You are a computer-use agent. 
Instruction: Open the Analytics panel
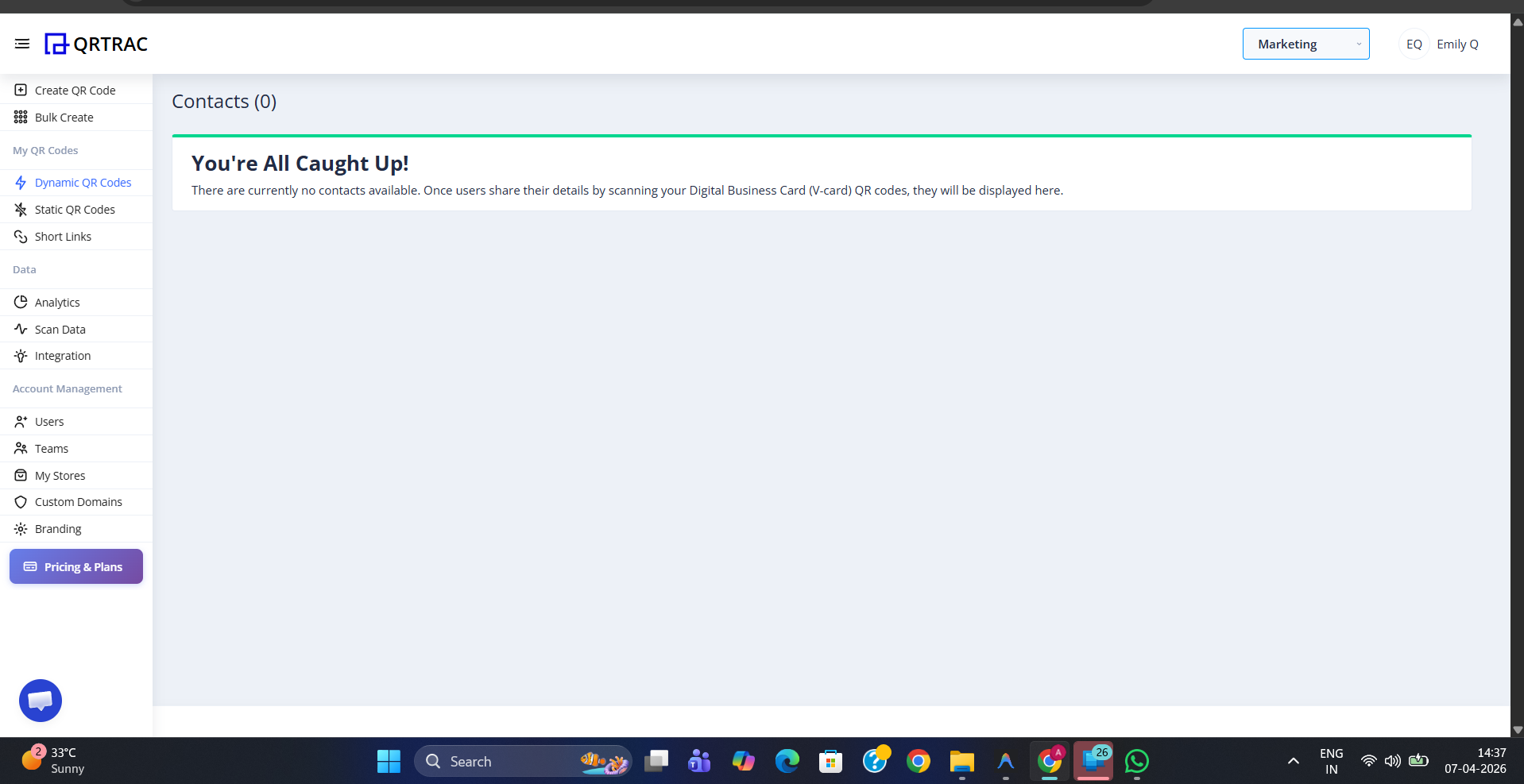[x=56, y=302]
